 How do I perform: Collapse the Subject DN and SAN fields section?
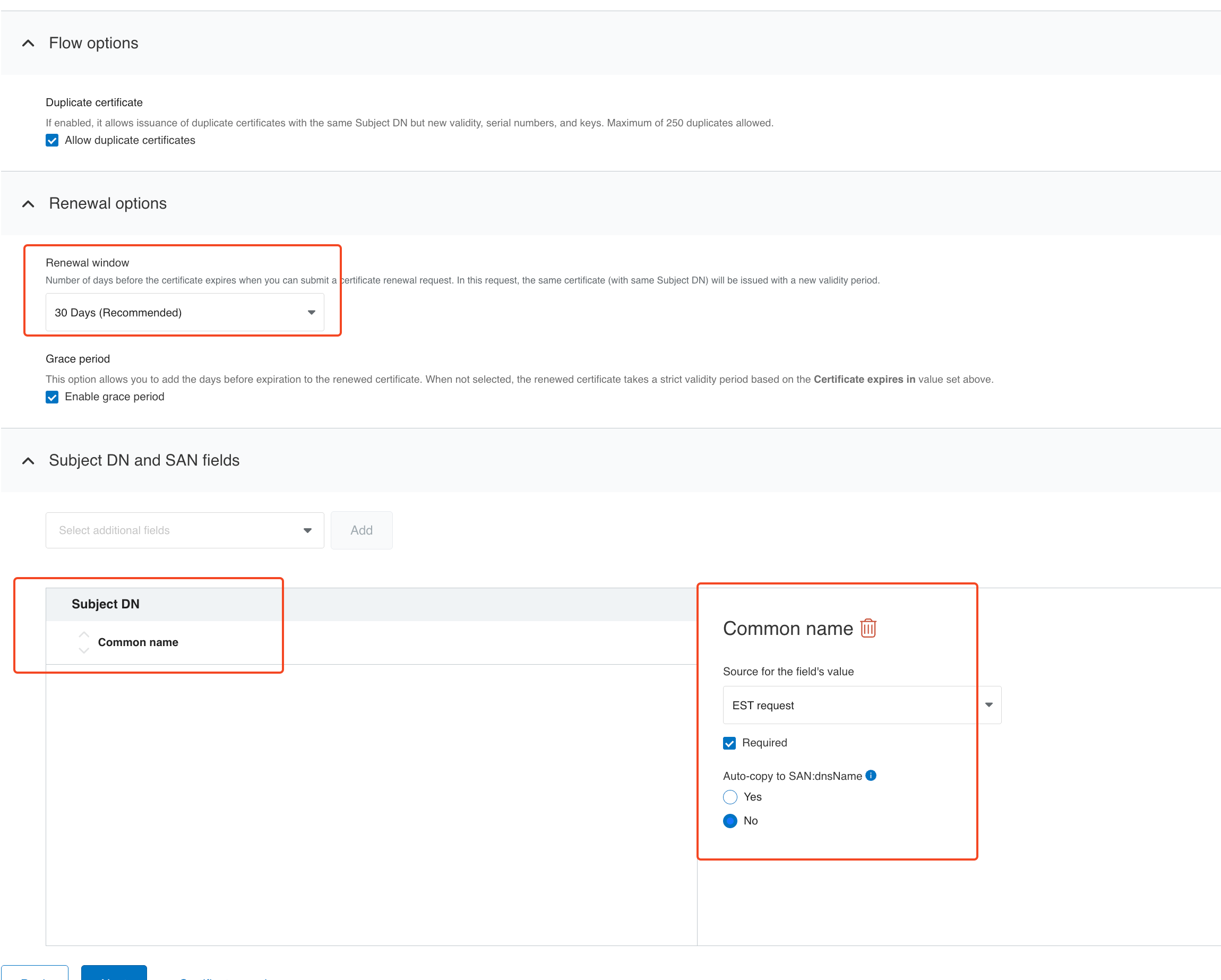coord(28,461)
